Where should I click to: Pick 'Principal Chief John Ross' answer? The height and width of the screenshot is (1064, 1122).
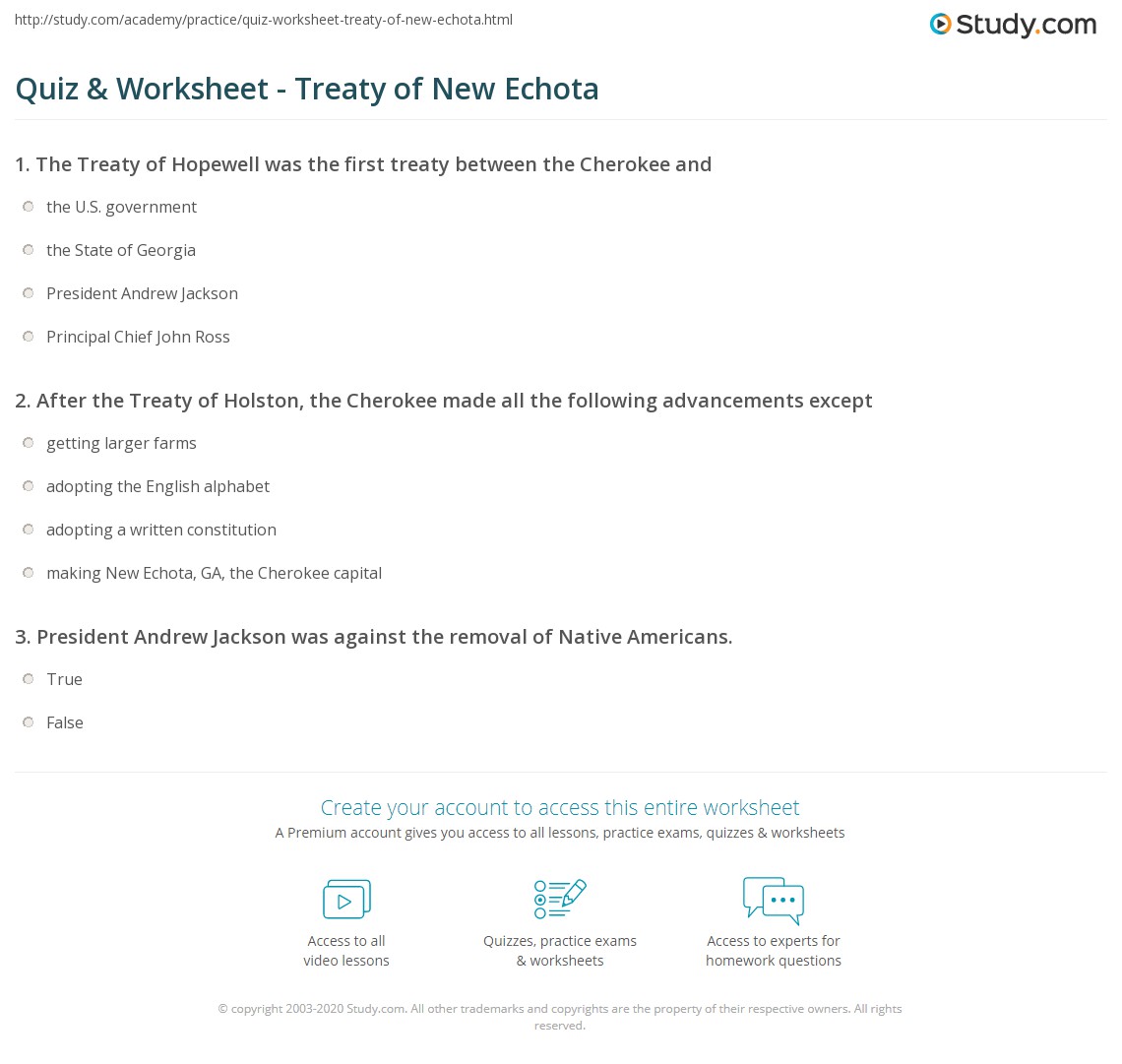(x=29, y=337)
